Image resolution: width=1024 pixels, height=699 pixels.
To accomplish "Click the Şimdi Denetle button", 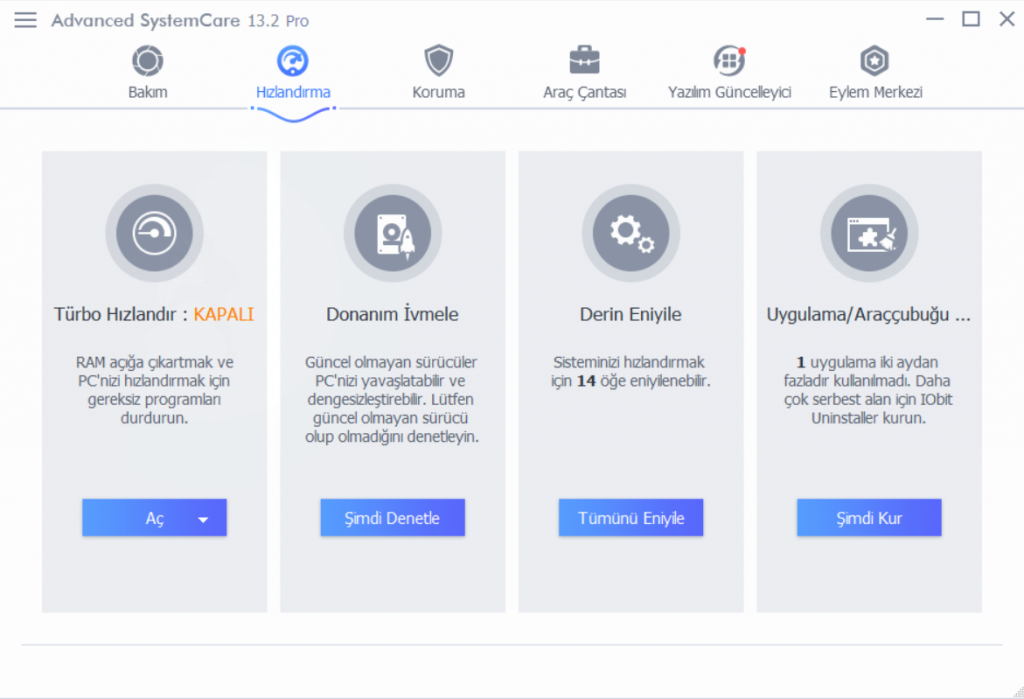I will click(392, 518).
